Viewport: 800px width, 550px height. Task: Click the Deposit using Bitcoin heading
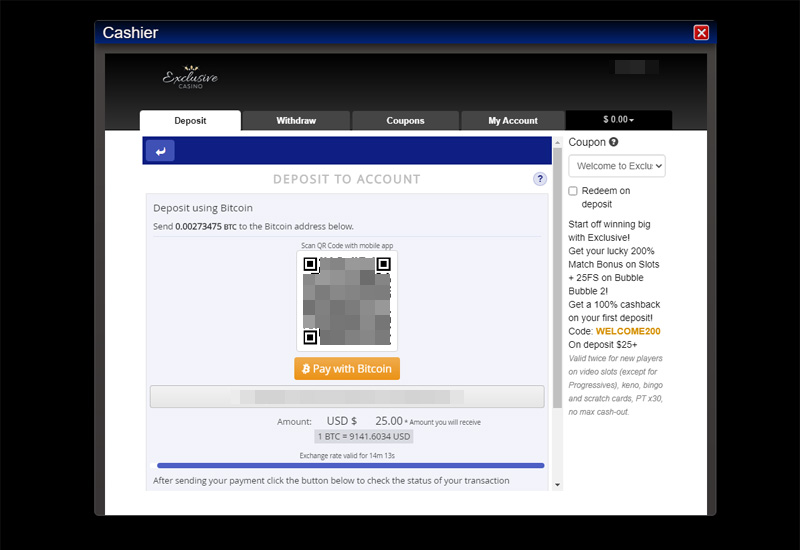(203, 208)
